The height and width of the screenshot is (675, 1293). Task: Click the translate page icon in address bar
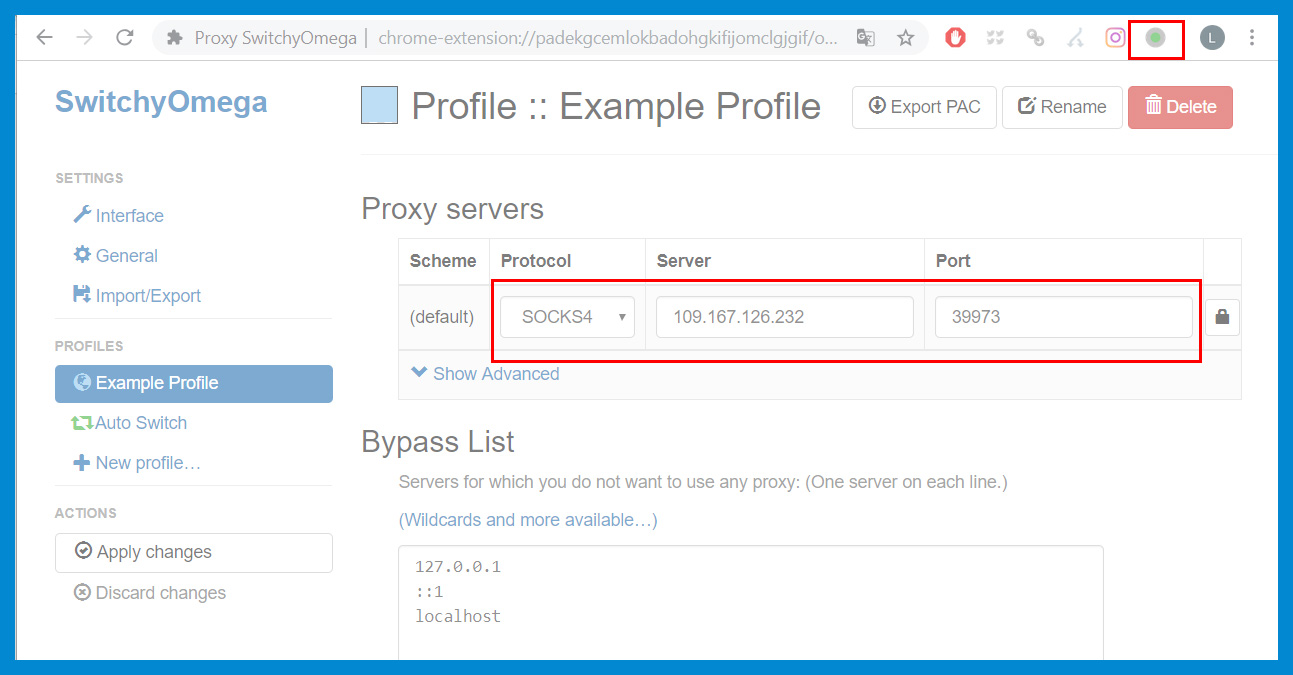866,38
